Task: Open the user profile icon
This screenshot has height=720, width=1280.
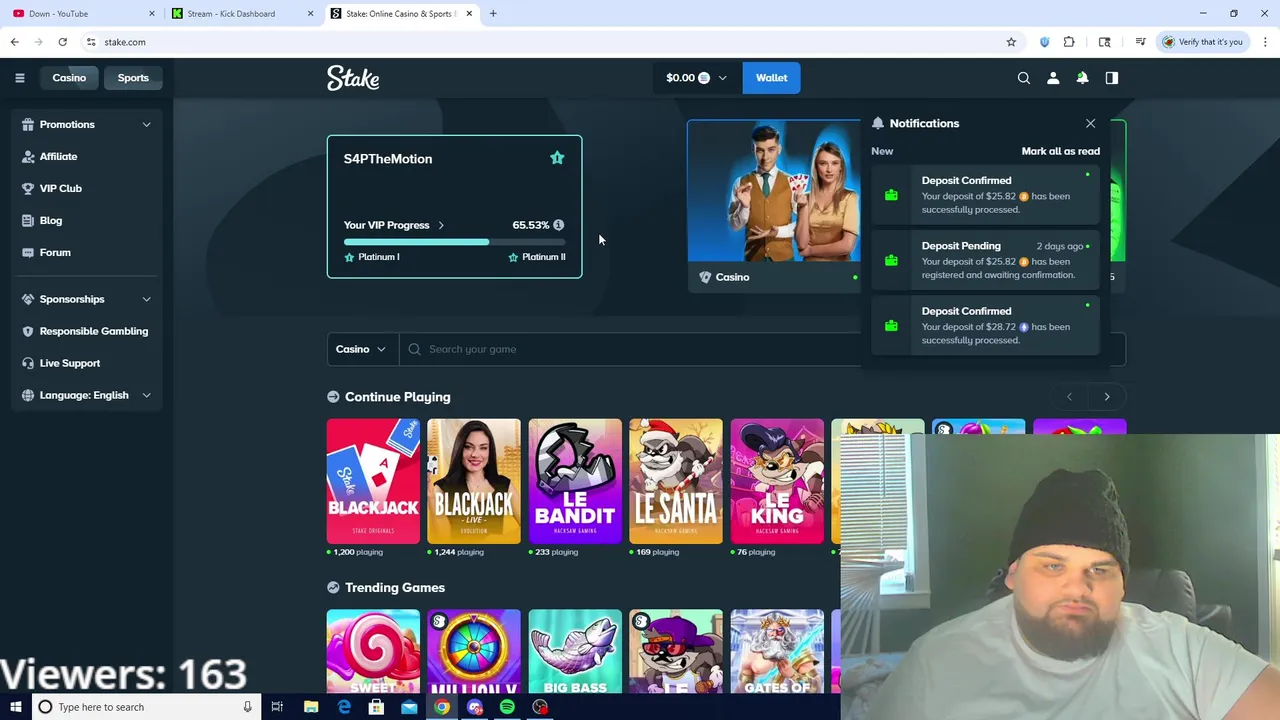Action: pyautogui.click(x=1053, y=78)
